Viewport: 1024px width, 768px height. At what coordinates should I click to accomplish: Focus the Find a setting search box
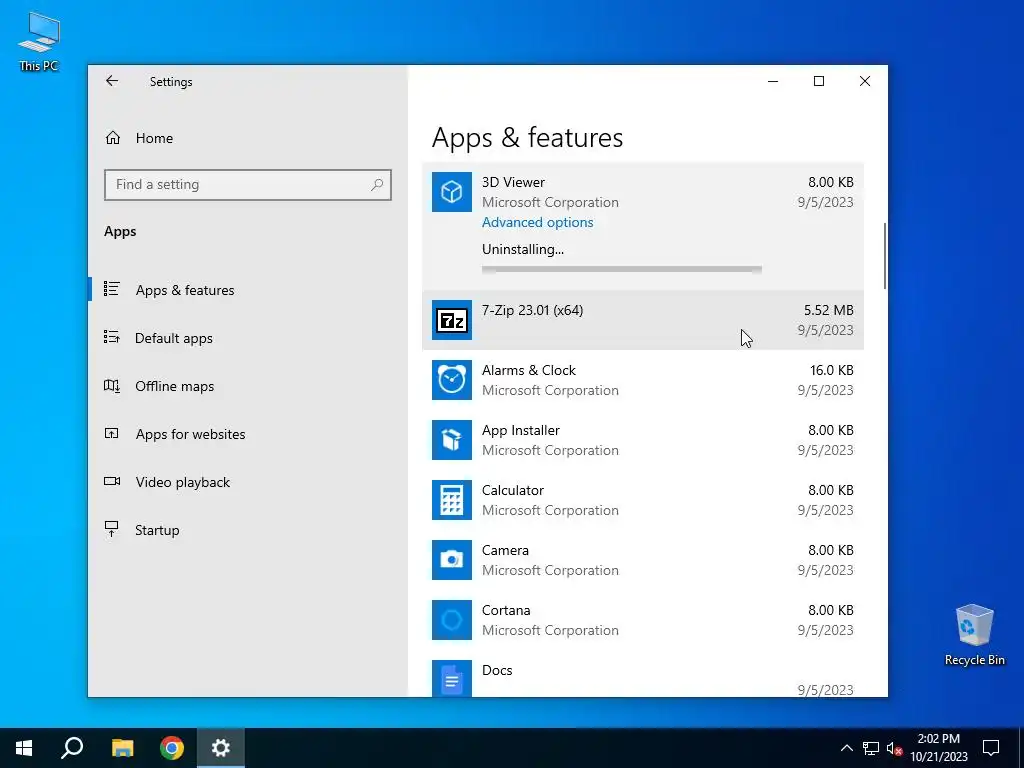248,185
